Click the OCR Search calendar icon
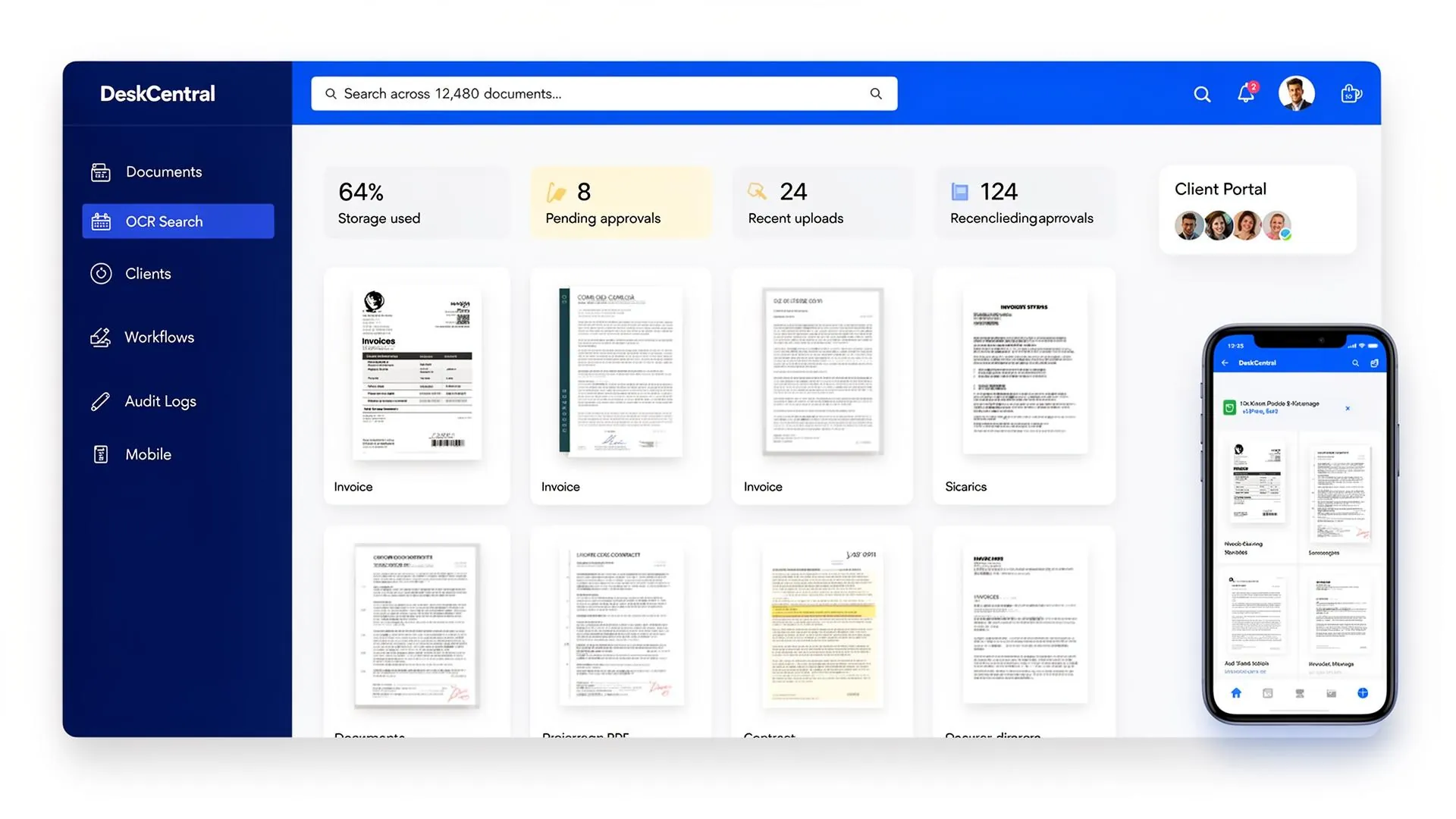 click(101, 221)
